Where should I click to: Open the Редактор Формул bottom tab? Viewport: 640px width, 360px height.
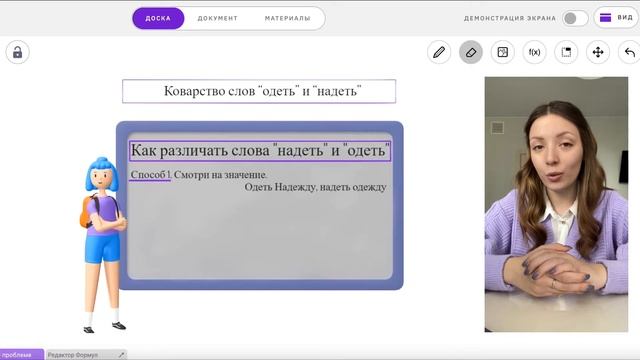coord(86,355)
